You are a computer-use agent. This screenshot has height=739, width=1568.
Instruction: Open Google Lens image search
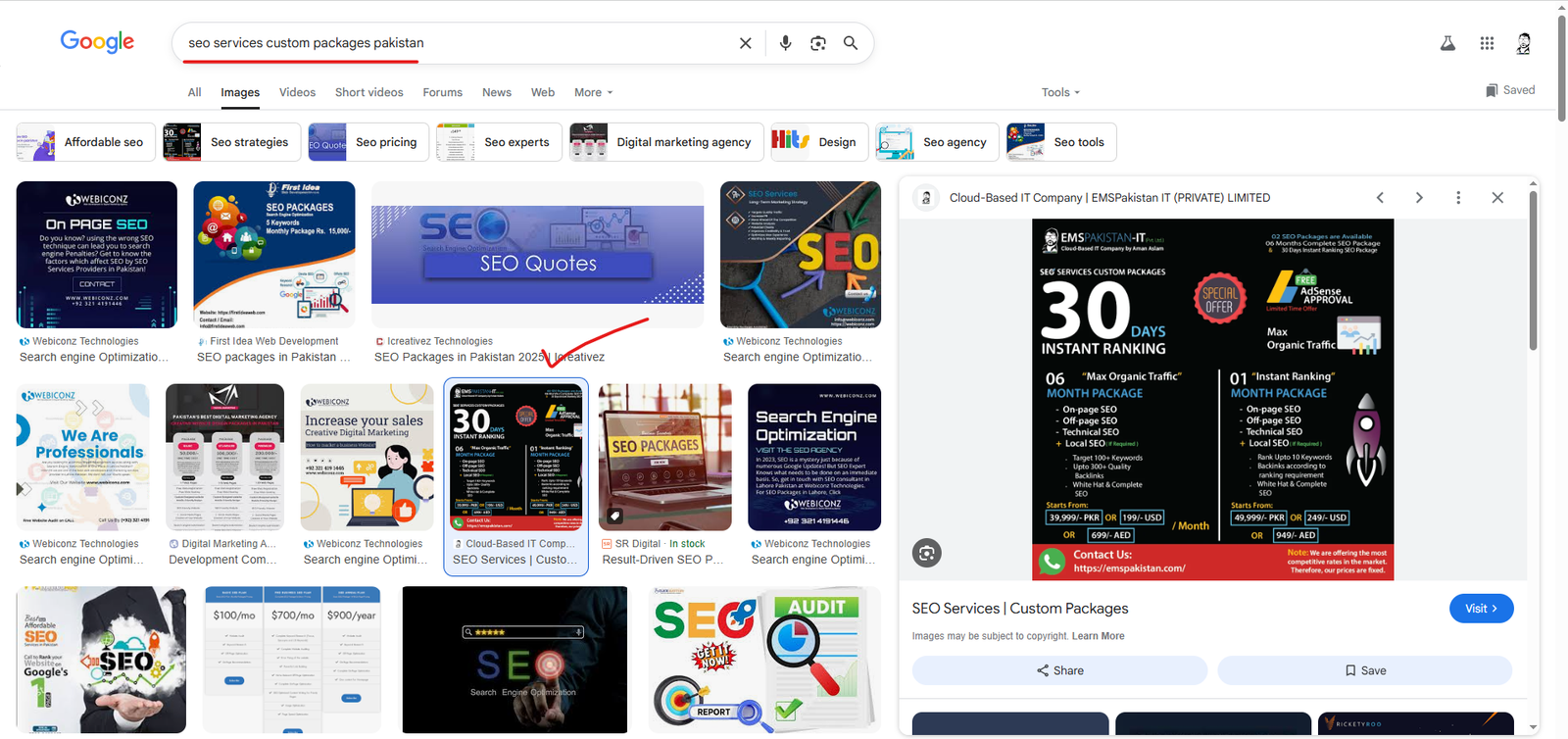818,43
